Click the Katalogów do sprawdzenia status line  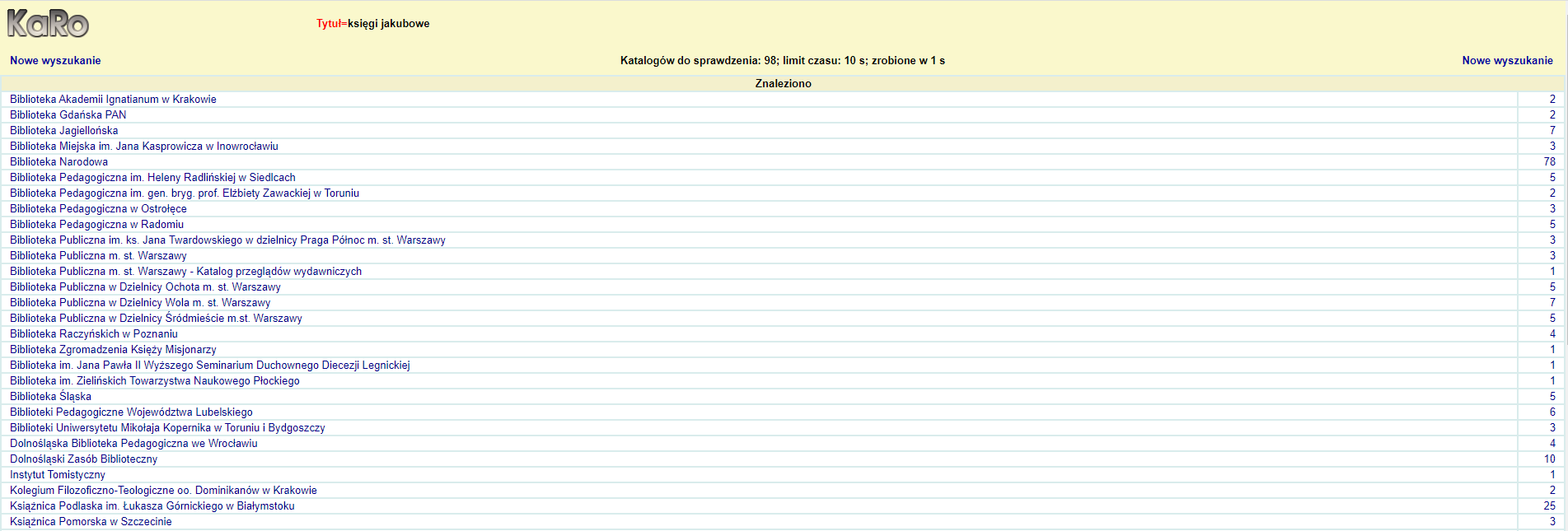782,60
